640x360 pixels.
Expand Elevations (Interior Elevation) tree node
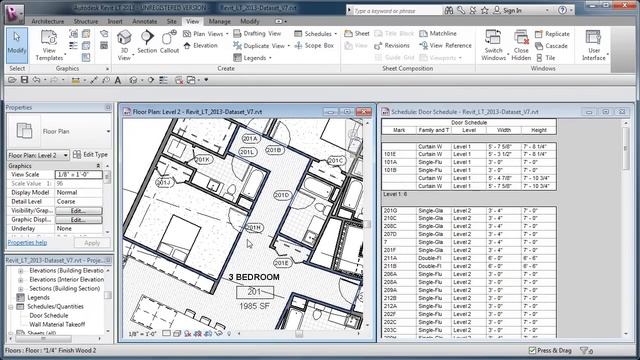(20, 280)
